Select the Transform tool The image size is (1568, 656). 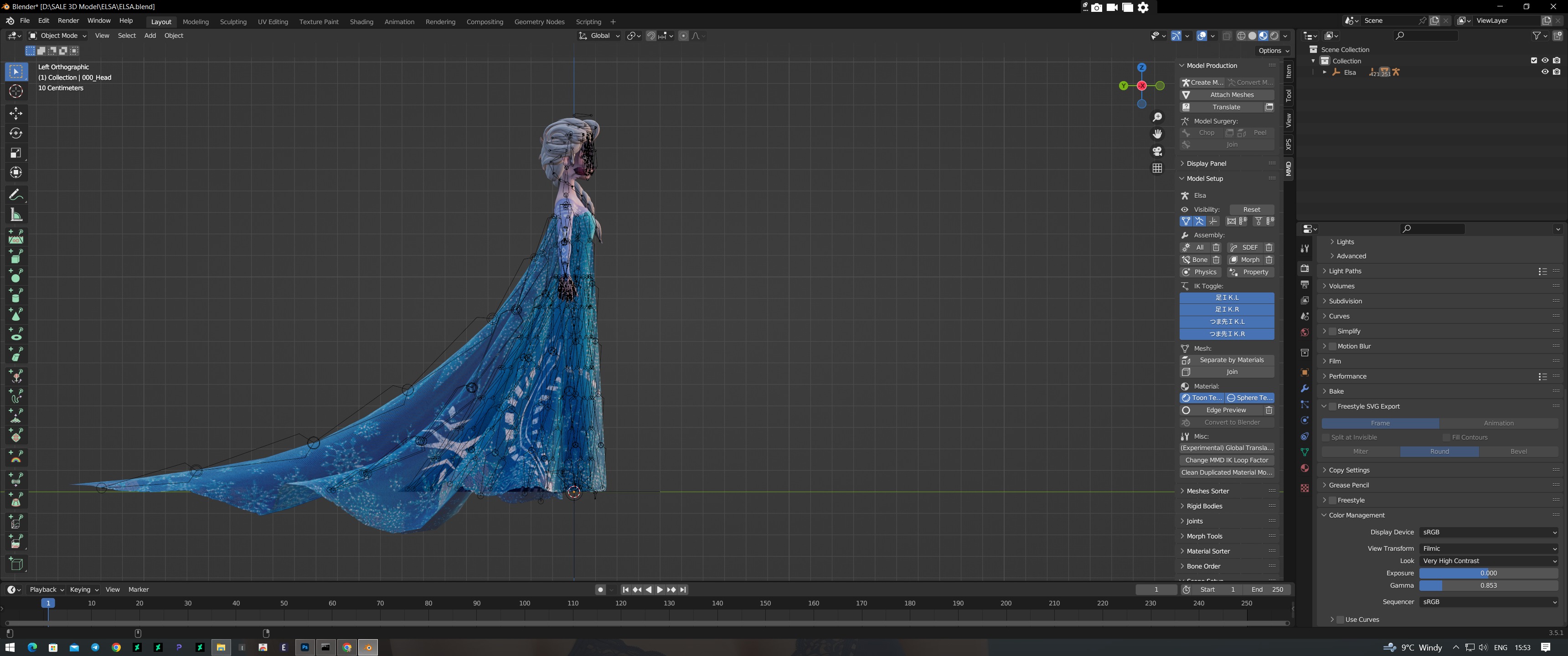click(16, 173)
